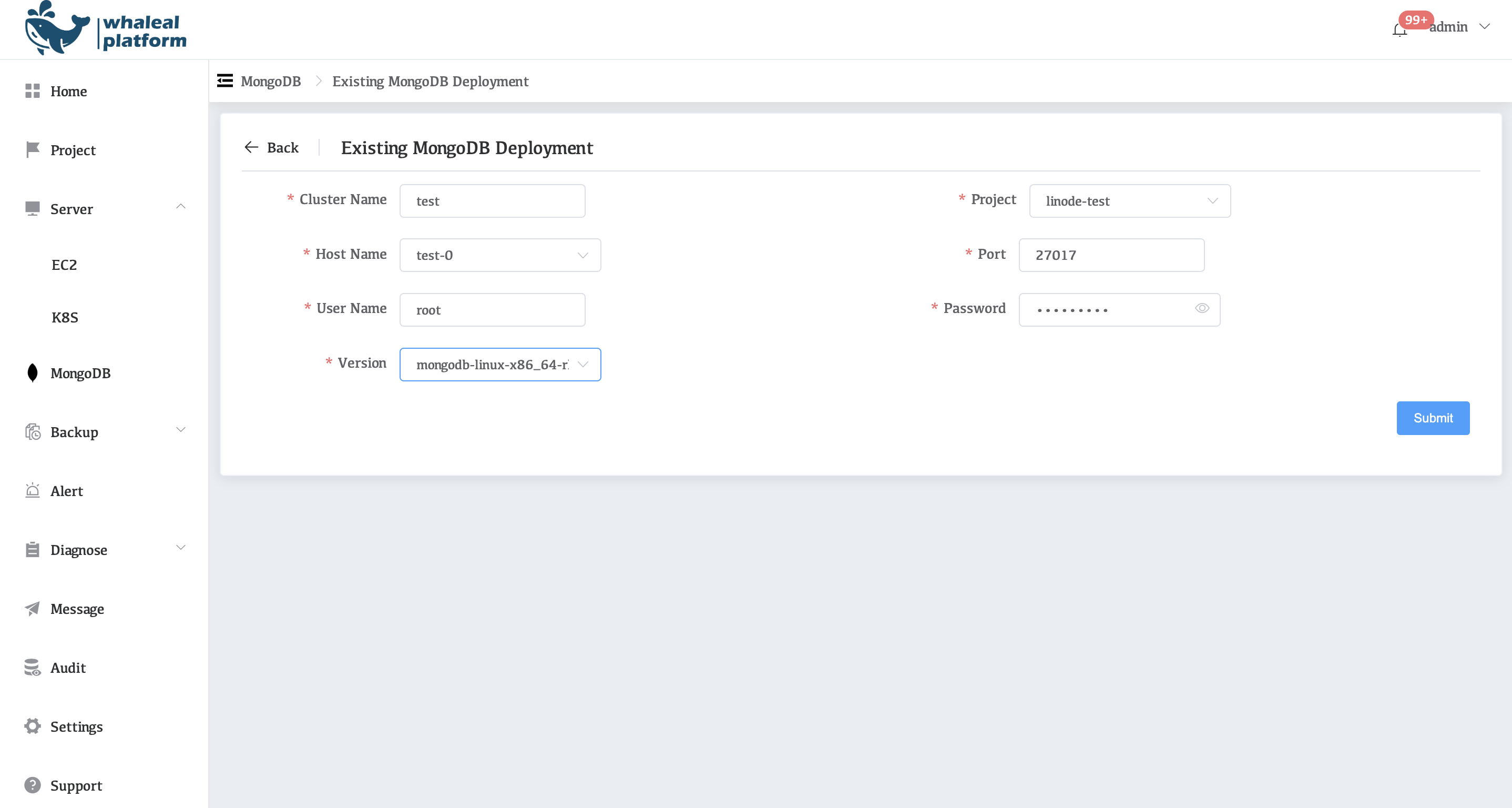This screenshot has width=1512, height=808.
Task: Select K8S under the Server menu
Action: pyautogui.click(x=65, y=318)
